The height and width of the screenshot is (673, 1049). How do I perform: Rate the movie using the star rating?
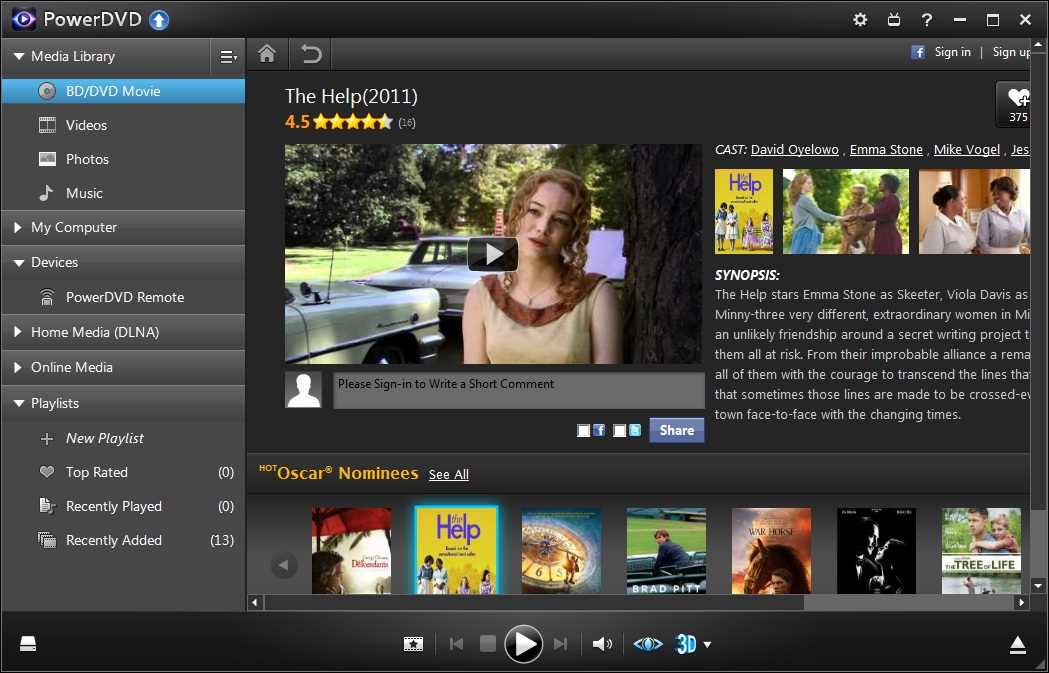click(x=353, y=122)
